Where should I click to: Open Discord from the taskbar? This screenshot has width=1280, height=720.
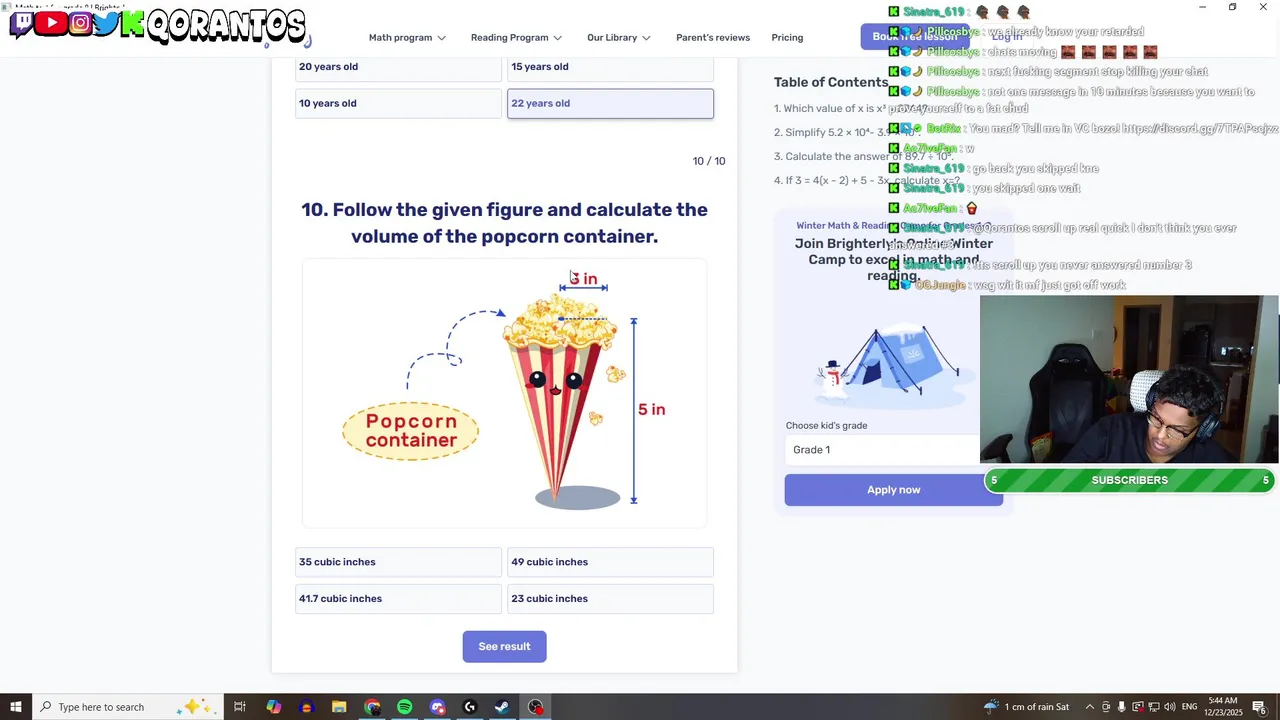(437, 707)
